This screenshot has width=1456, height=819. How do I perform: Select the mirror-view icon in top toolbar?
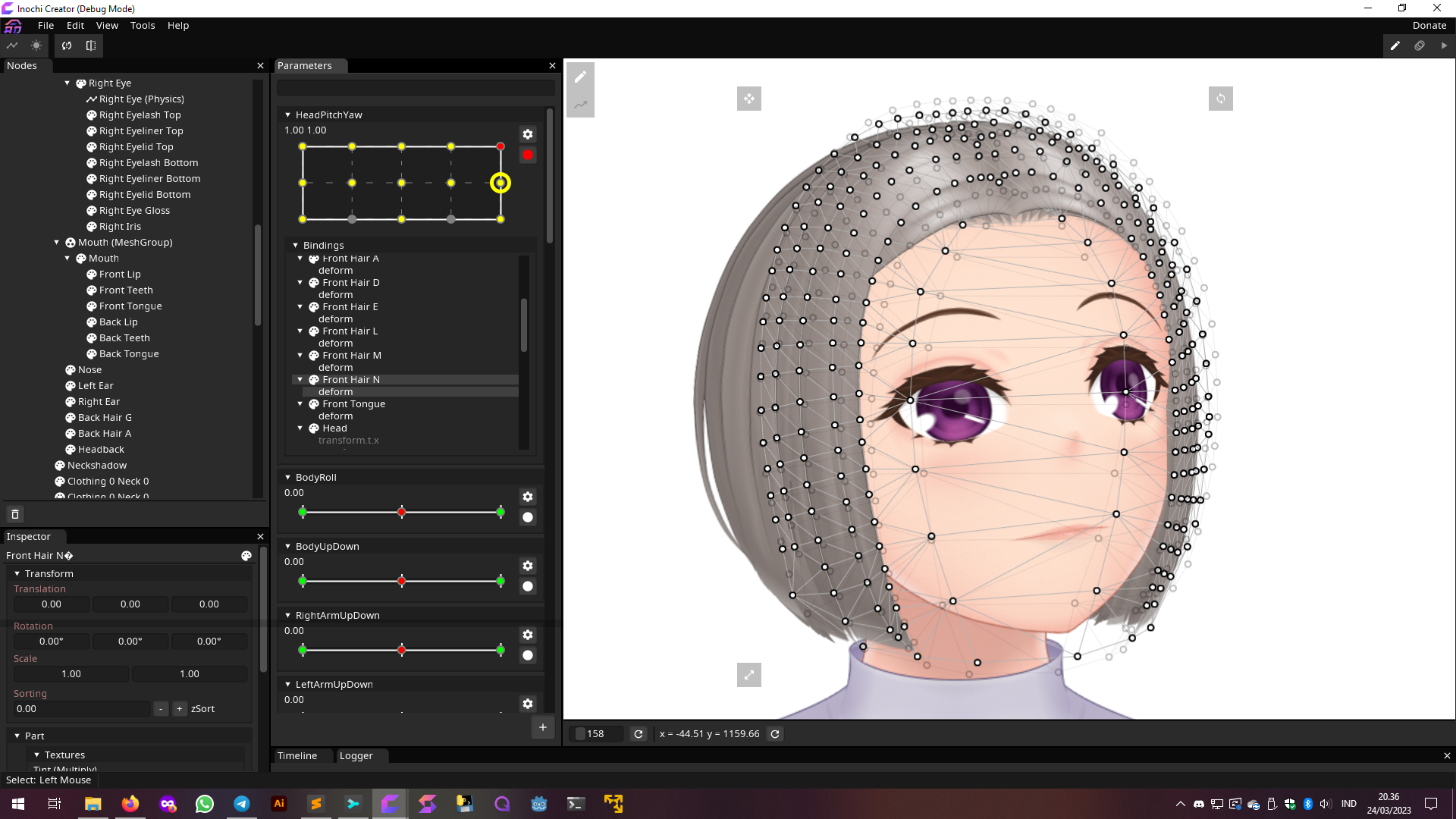(x=90, y=45)
